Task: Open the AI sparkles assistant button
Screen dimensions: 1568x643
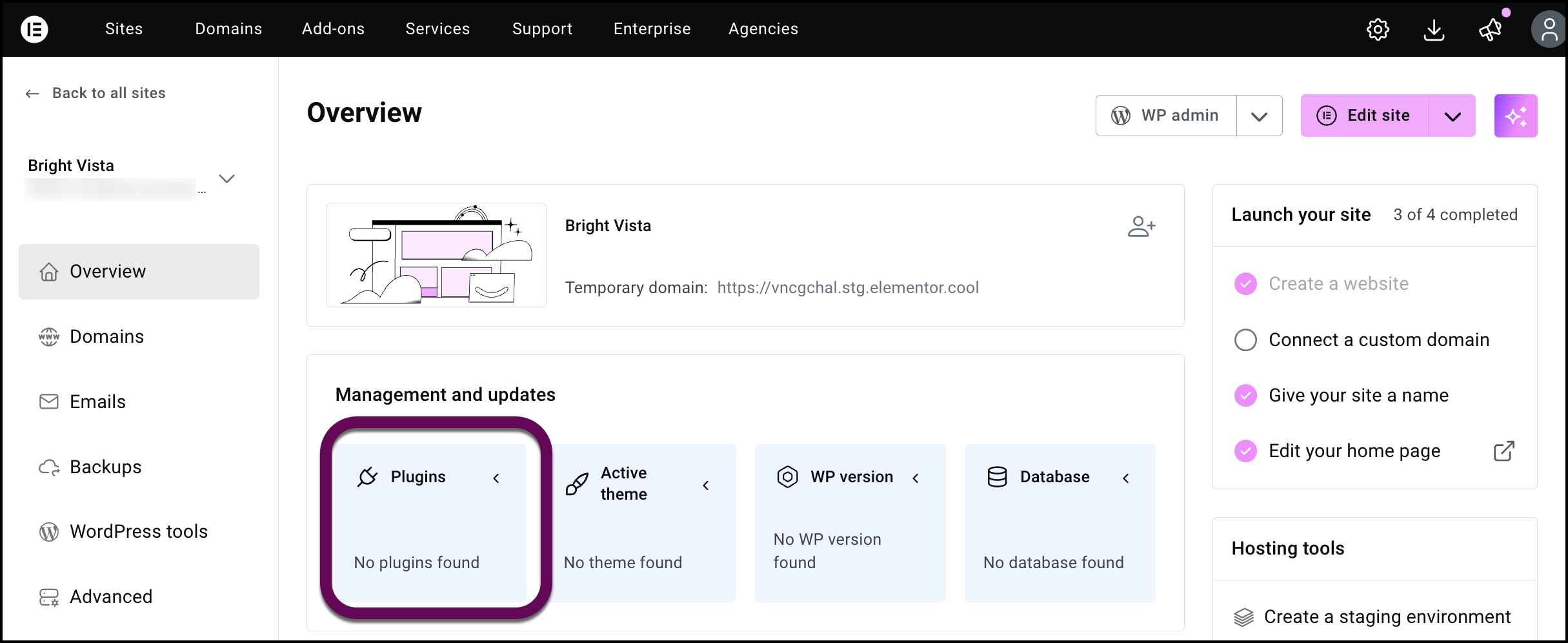Action: (x=1516, y=115)
